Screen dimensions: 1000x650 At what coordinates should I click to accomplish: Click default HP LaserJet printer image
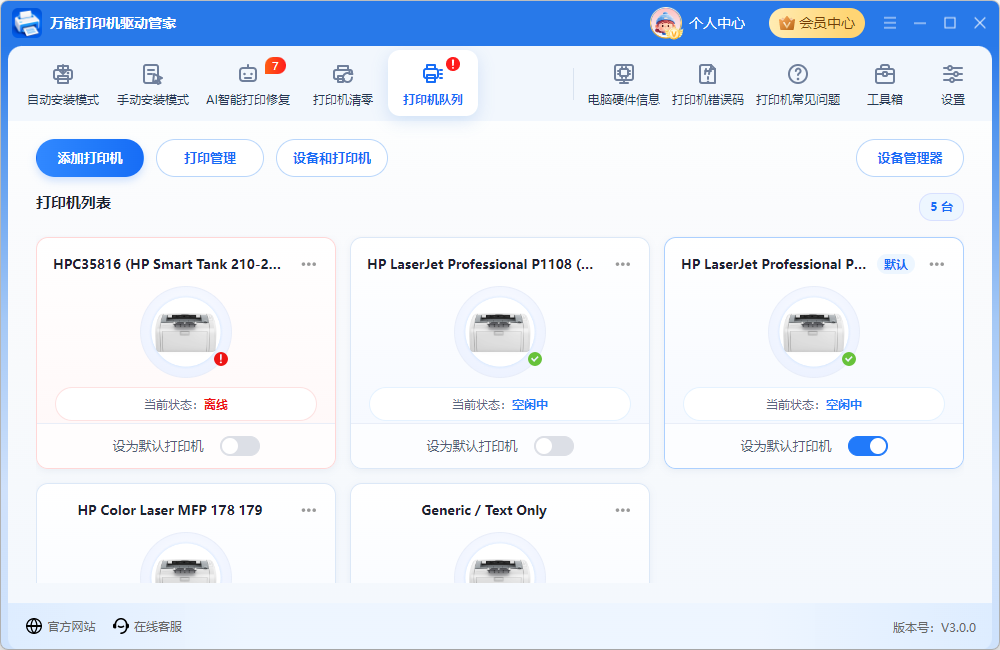coord(814,332)
